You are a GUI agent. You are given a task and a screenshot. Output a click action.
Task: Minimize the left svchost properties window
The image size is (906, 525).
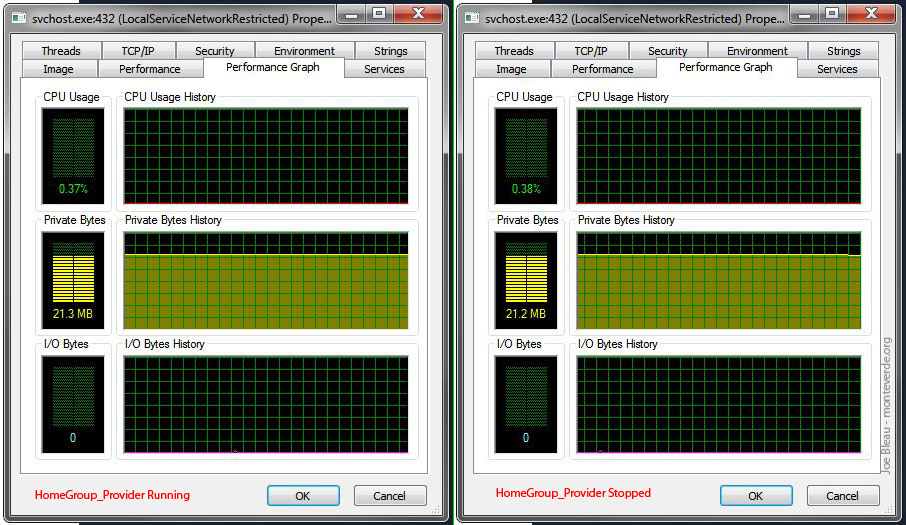(x=352, y=14)
